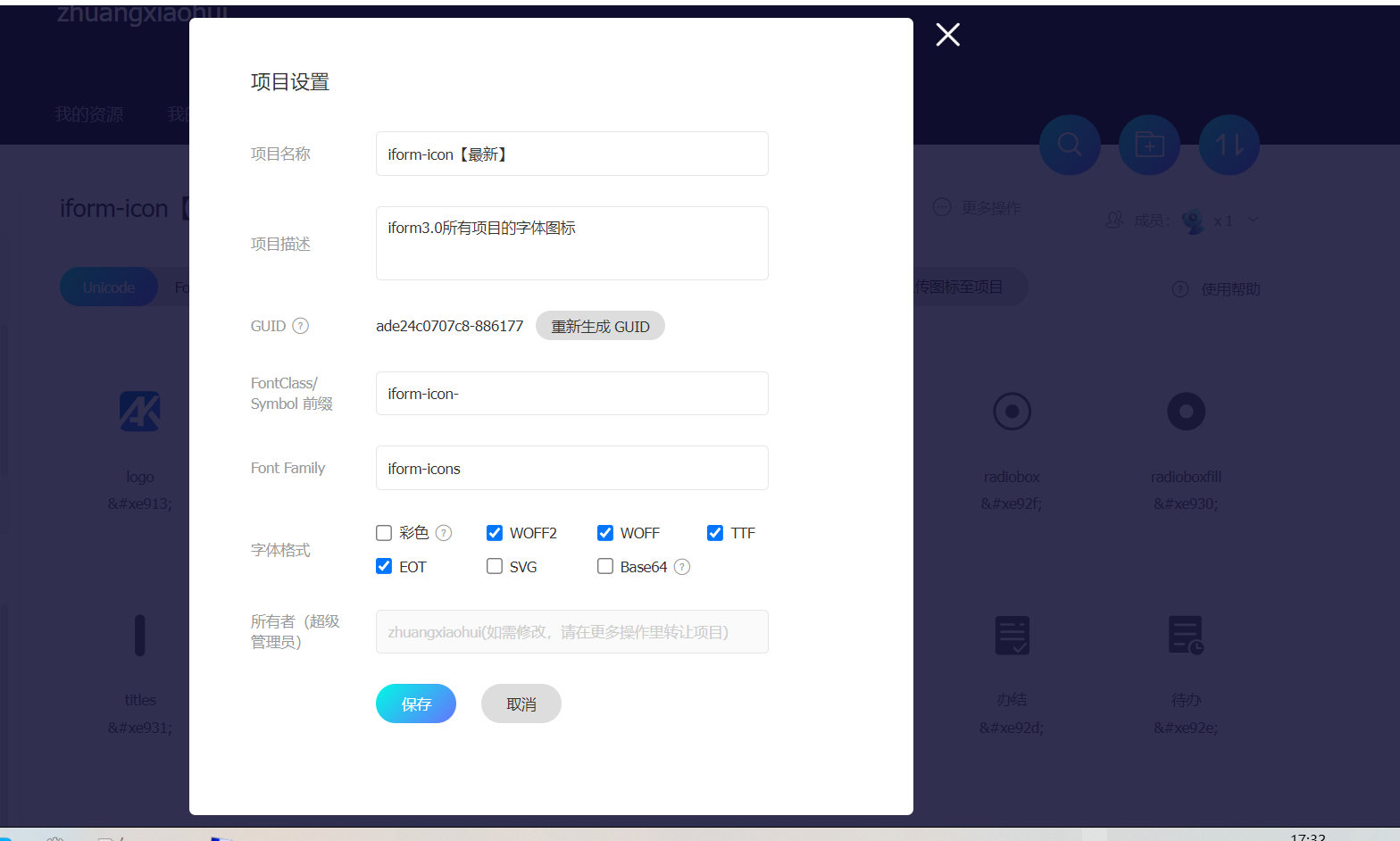Click help icon next to 彩色 checkbox
The height and width of the screenshot is (841, 1400).
point(444,533)
